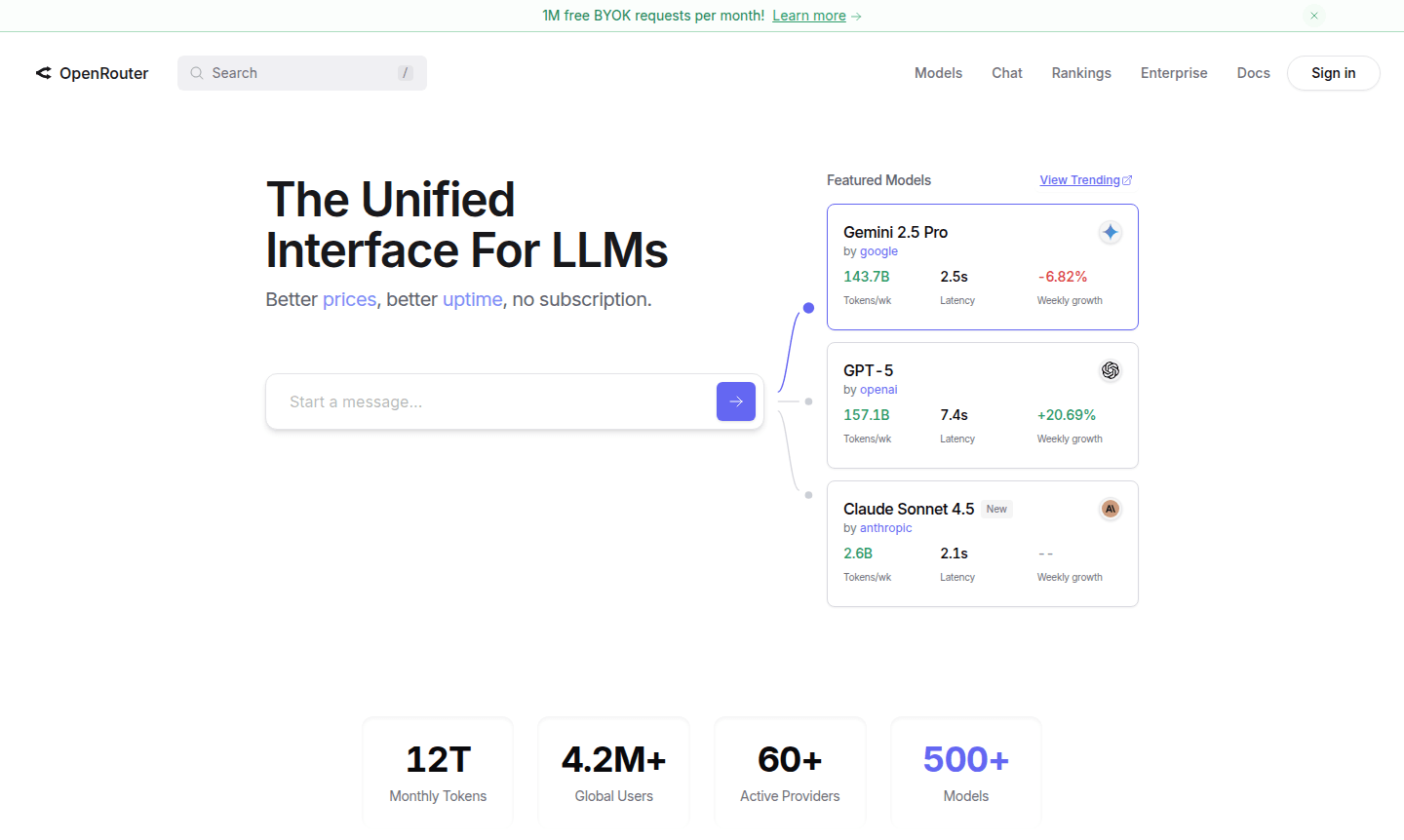
Task: Click the OpenAI logo on the GPT-5 card
Action: click(x=1110, y=370)
